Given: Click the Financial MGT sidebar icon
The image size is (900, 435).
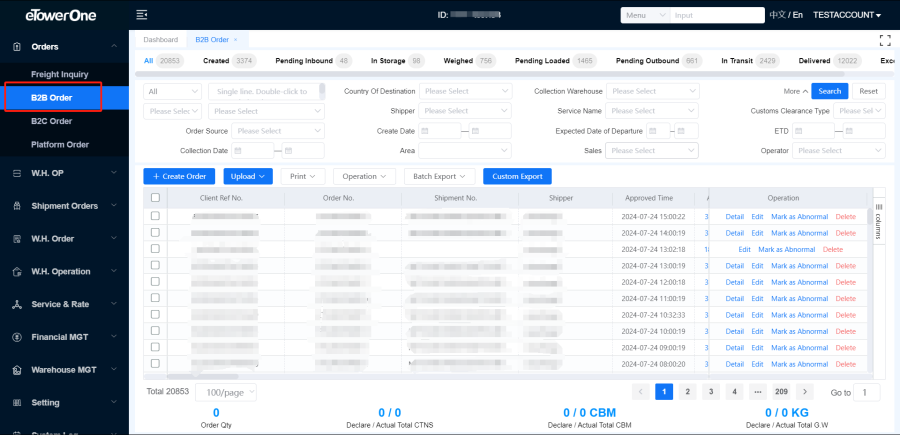Looking at the screenshot, I should coord(17,337).
